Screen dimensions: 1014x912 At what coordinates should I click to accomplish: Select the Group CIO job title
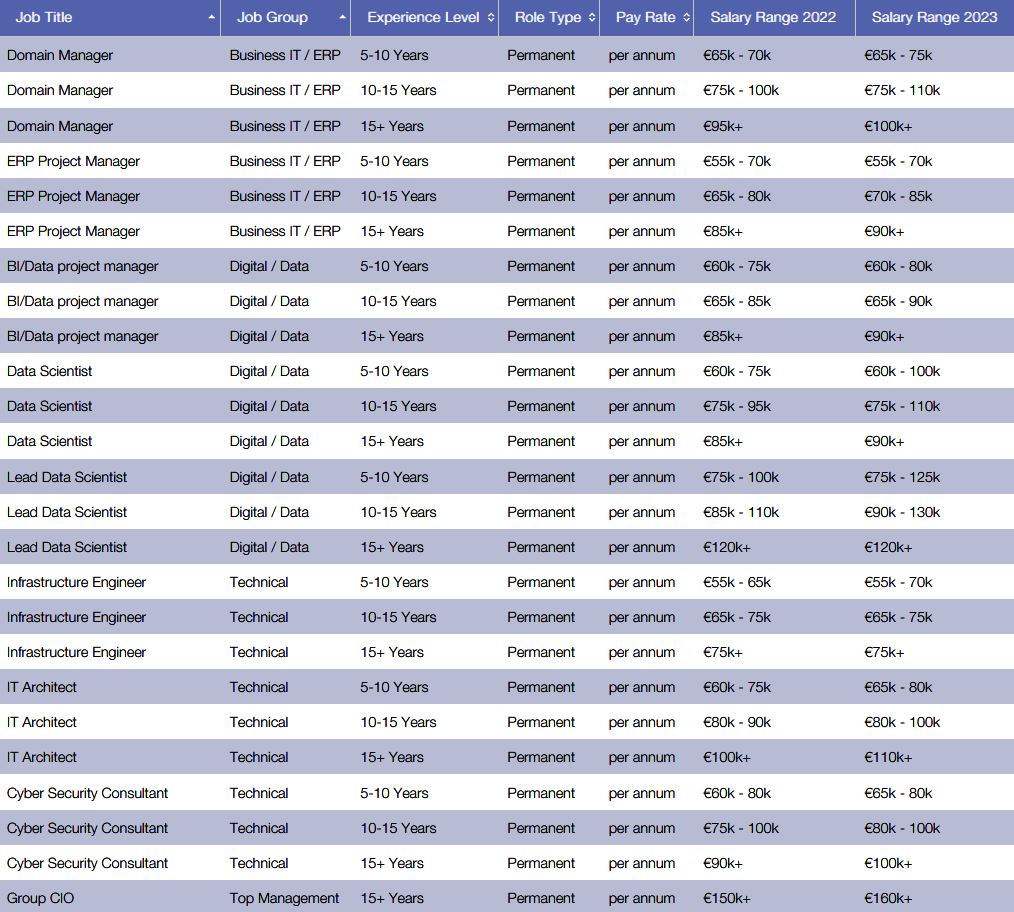[40, 898]
